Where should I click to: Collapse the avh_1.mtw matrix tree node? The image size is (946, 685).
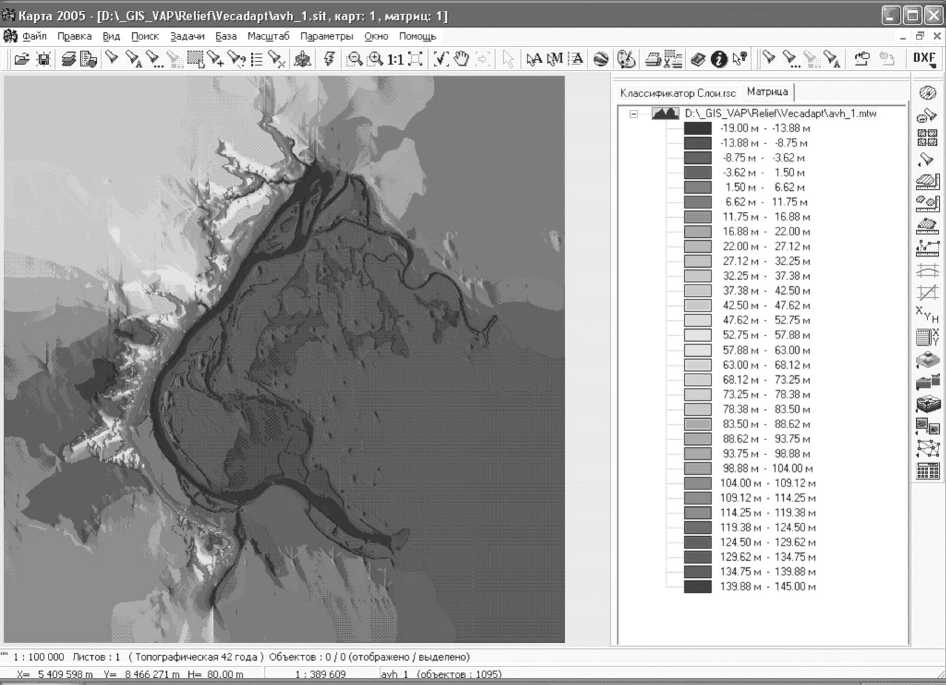click(633, 114)
